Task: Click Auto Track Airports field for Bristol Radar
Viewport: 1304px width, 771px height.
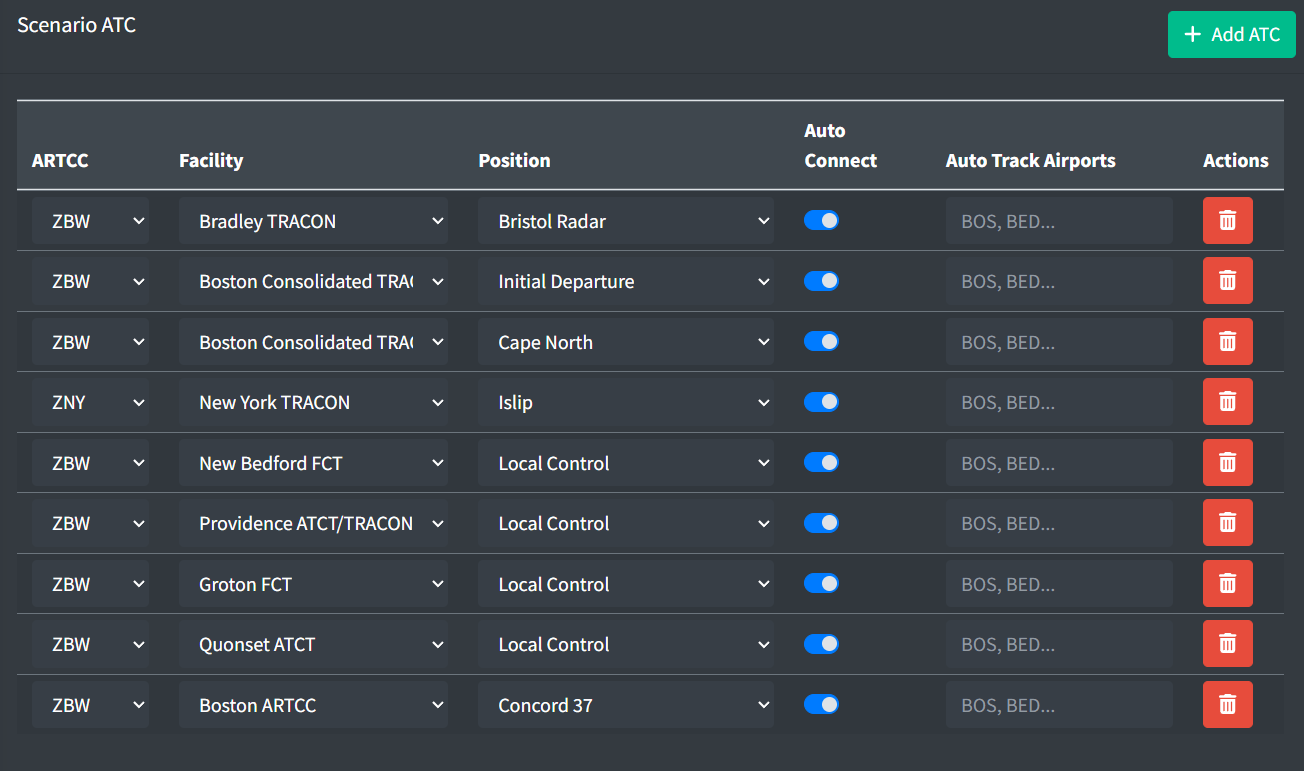Action: [1059, 221]
